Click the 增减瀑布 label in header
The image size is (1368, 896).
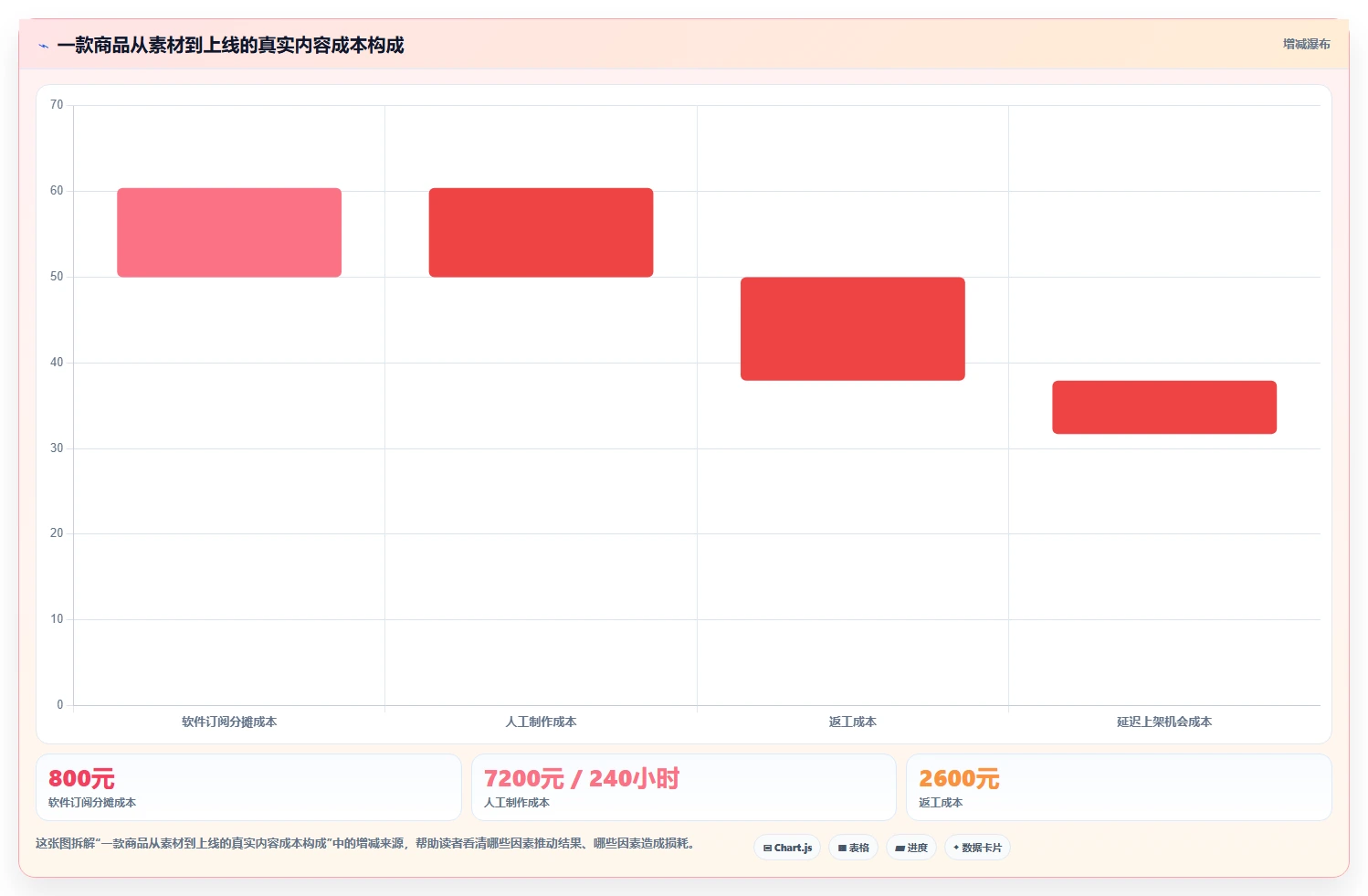click(x=1306, y=44)
